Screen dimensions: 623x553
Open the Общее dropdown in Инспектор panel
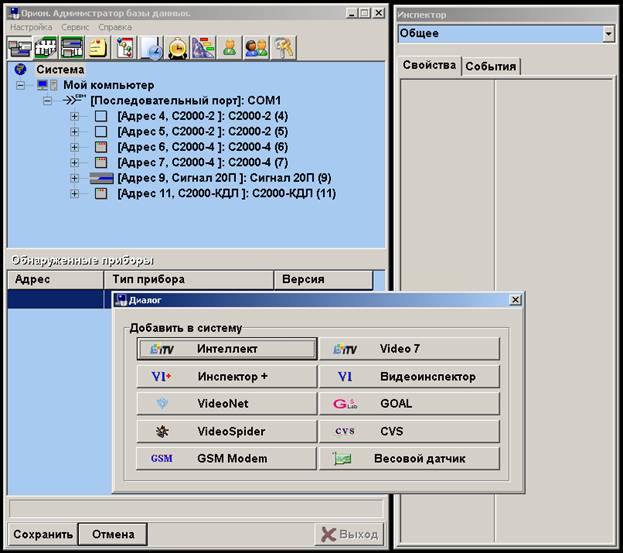(607, 34)
